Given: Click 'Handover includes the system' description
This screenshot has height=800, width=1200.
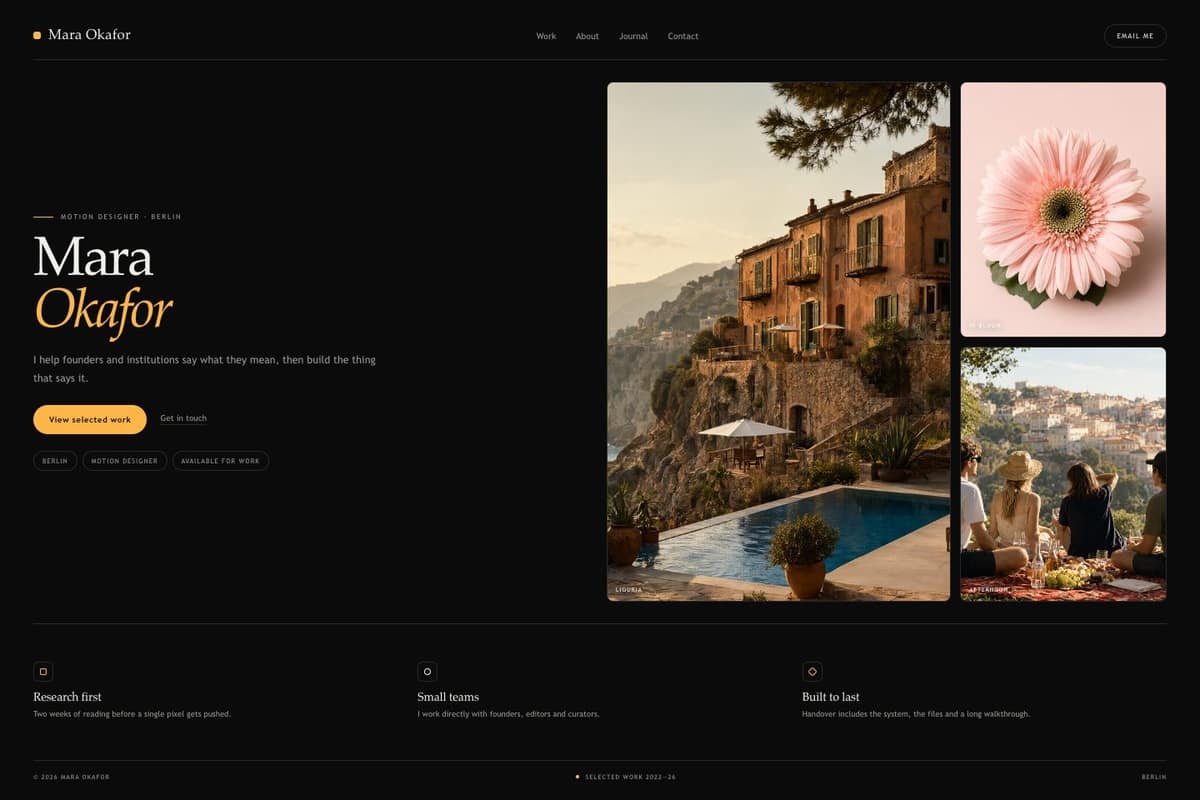Looking at the screenshot, I should 916,714.
